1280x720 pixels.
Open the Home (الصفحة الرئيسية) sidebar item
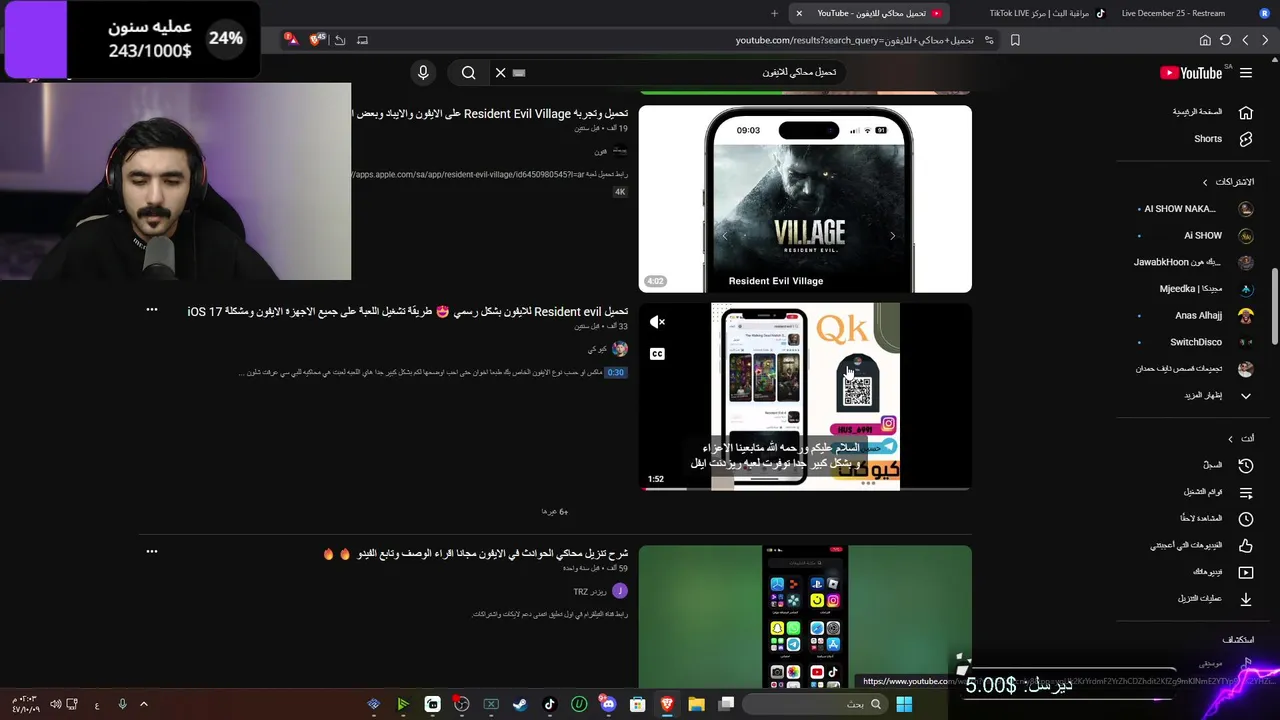point(1213,112)
